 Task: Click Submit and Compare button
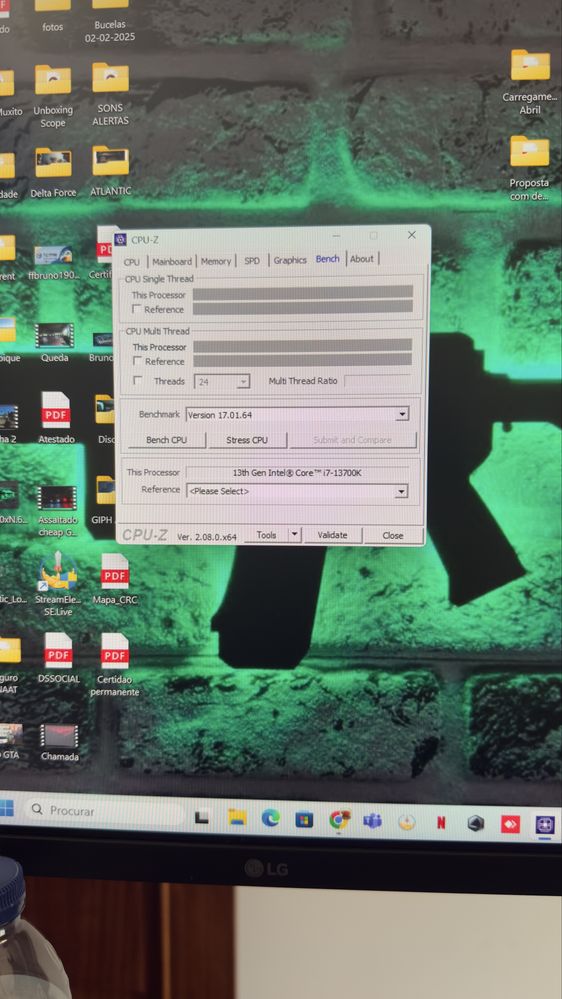pos(352,440)
